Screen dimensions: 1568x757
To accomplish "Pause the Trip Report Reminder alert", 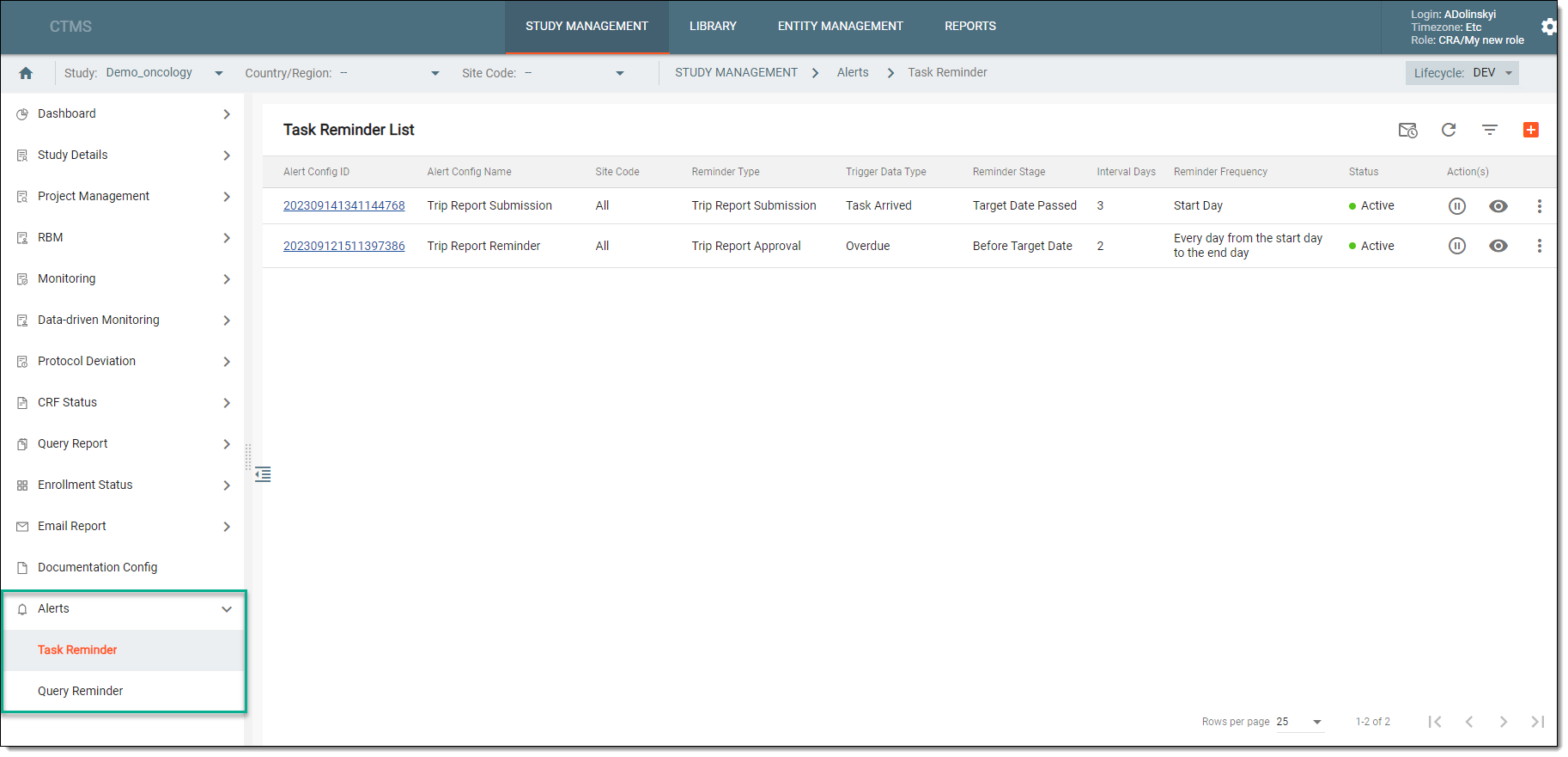I will coord(1457,246).
